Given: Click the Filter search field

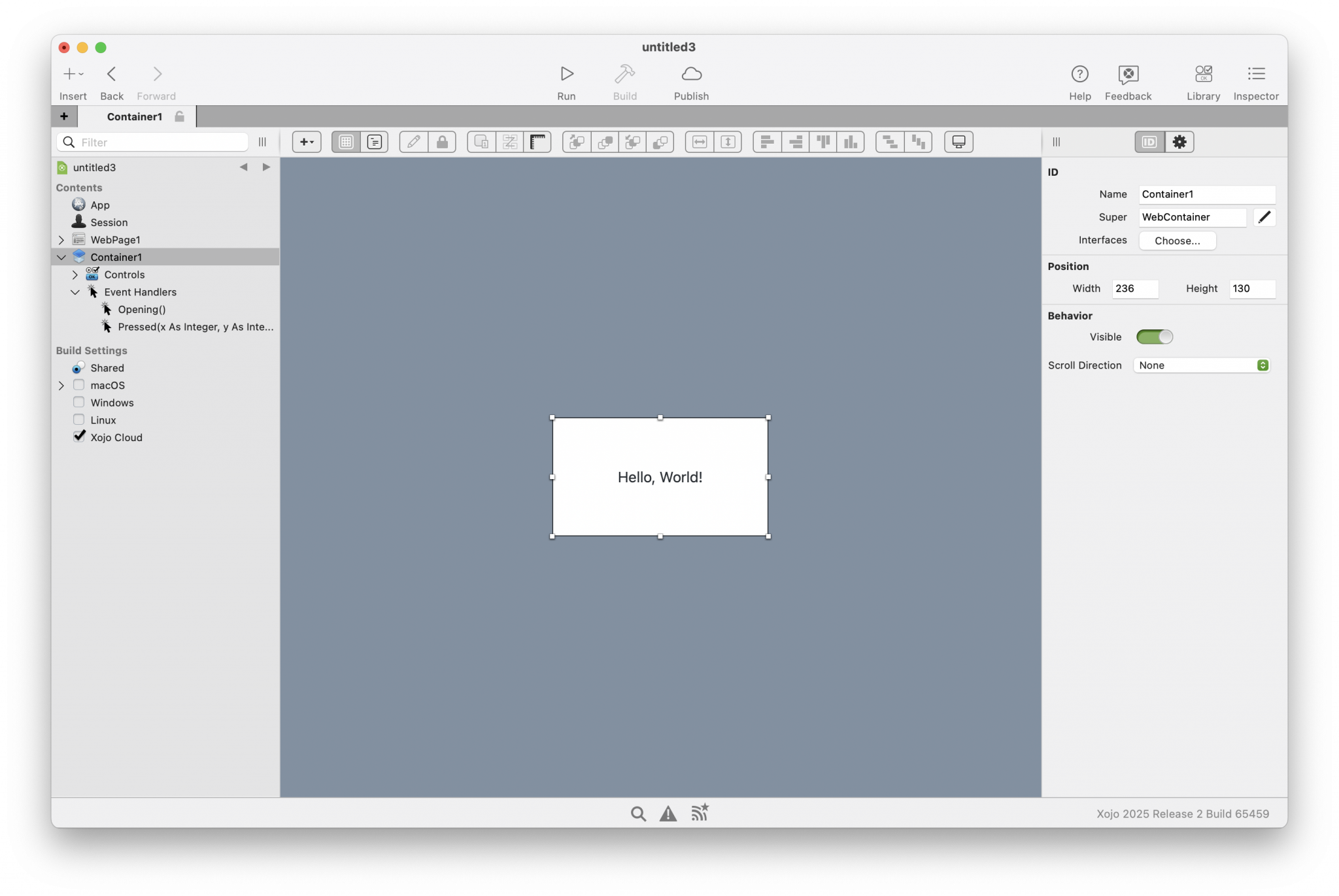Looking at the screenshot, I should click(153, 142).
